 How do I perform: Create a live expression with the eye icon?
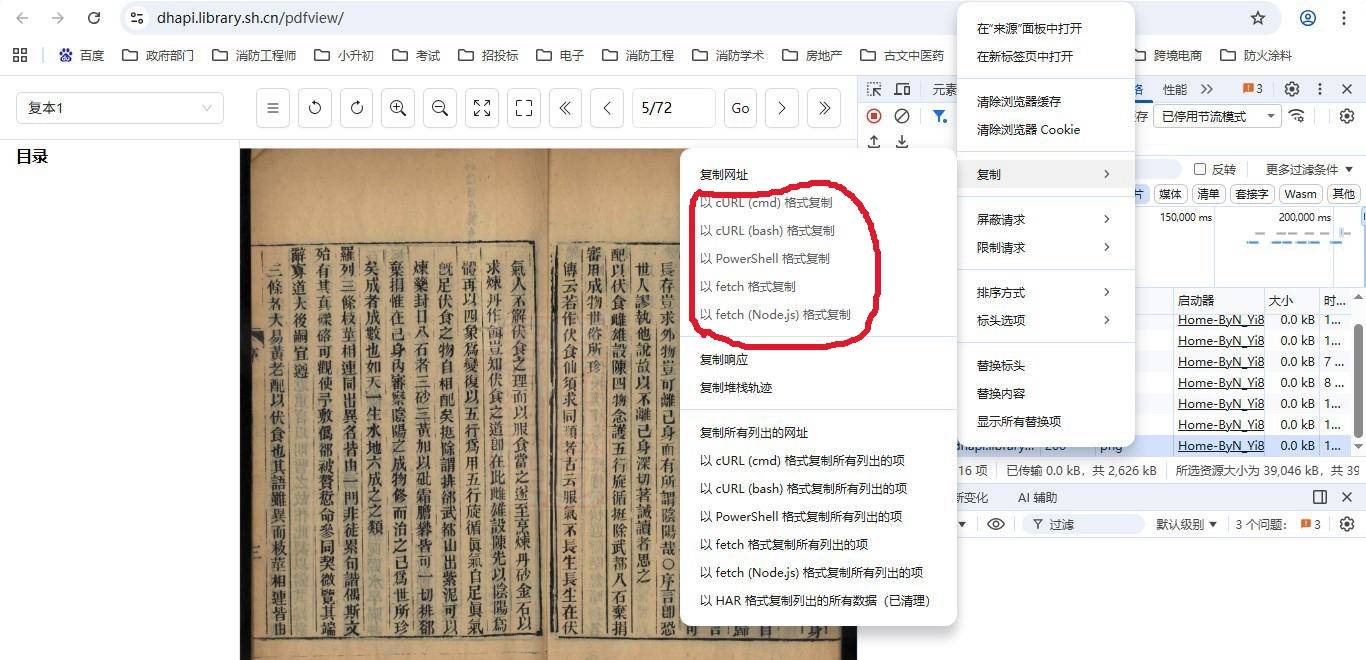pyautogui.click(x=995, y=524)
